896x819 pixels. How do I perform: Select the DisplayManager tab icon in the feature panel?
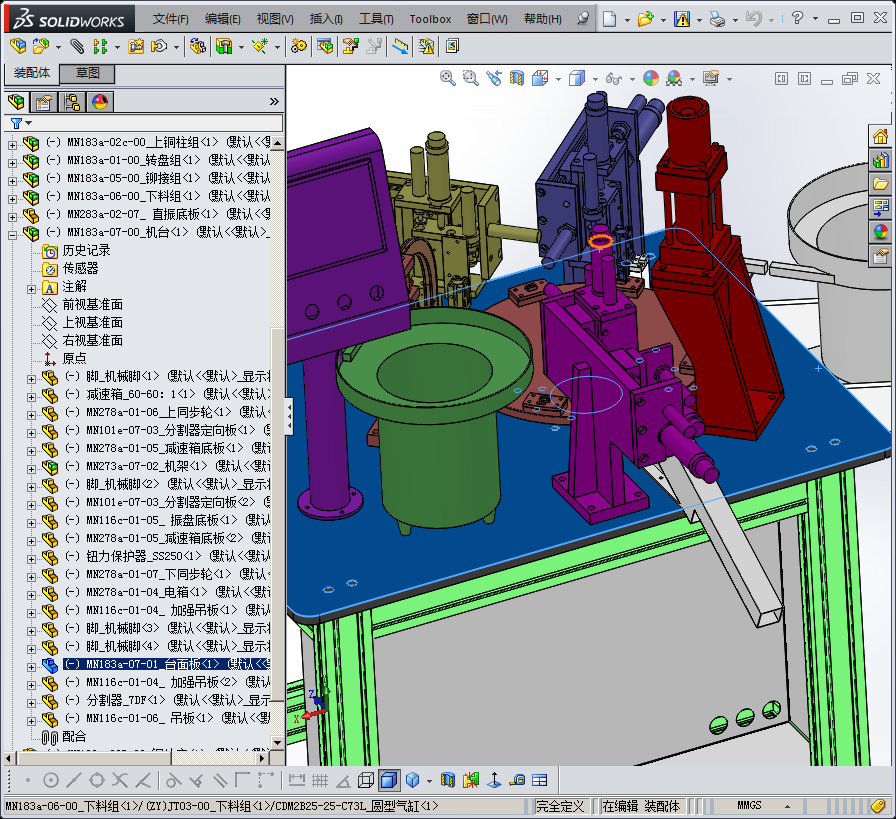(100, 101)
